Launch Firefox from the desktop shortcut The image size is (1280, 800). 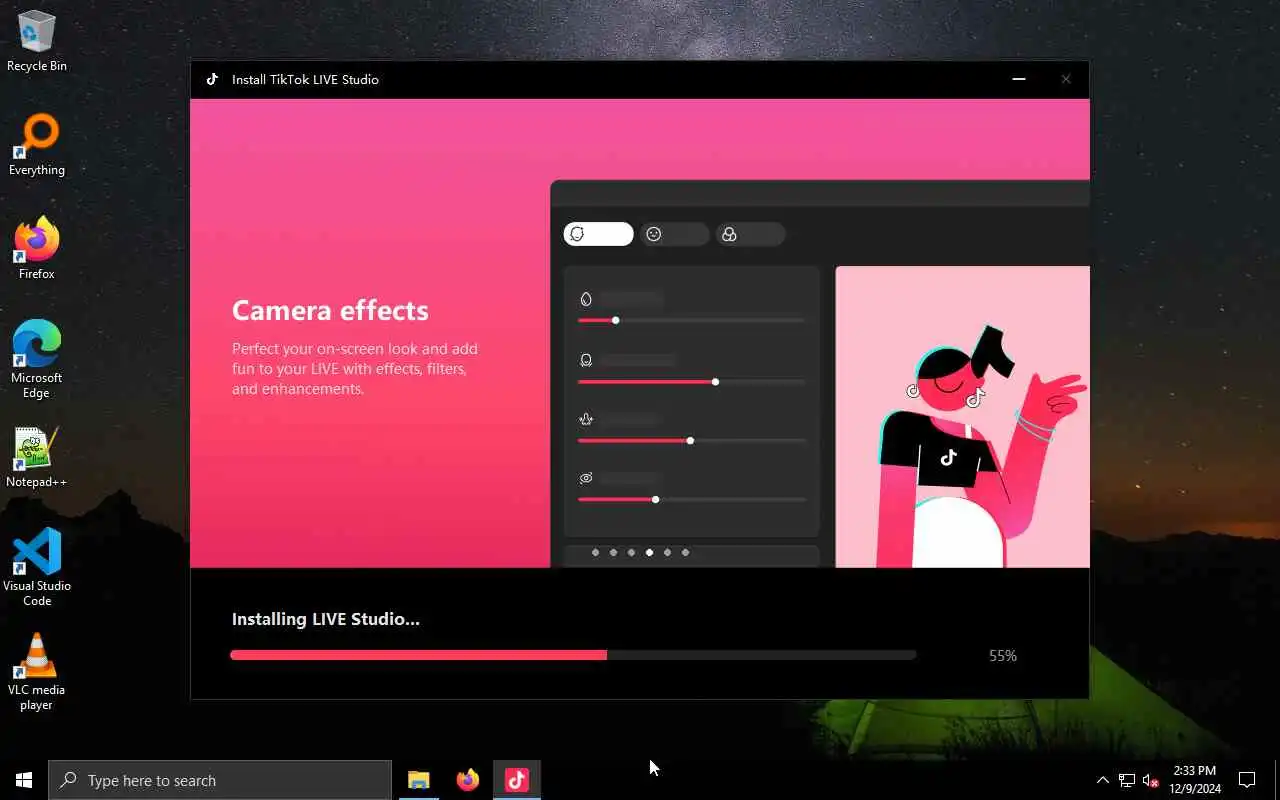pyautogui.click(x=37, y=249)
